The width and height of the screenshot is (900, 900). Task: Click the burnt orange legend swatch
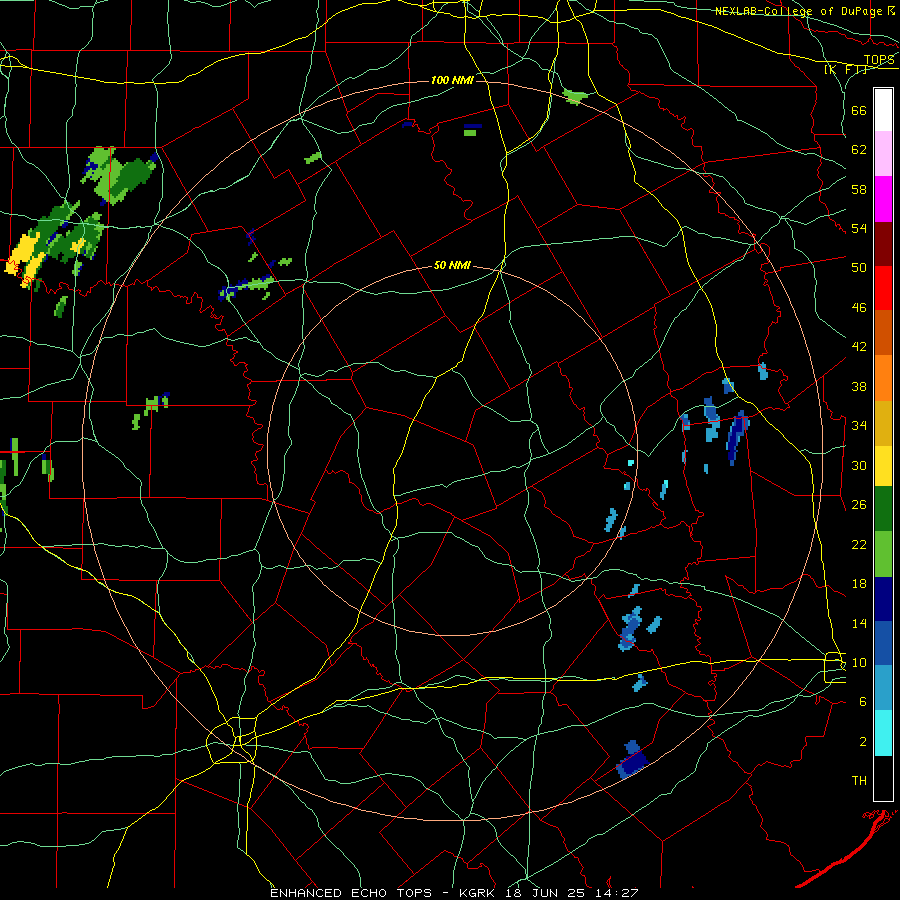click(x=883, y=333)
